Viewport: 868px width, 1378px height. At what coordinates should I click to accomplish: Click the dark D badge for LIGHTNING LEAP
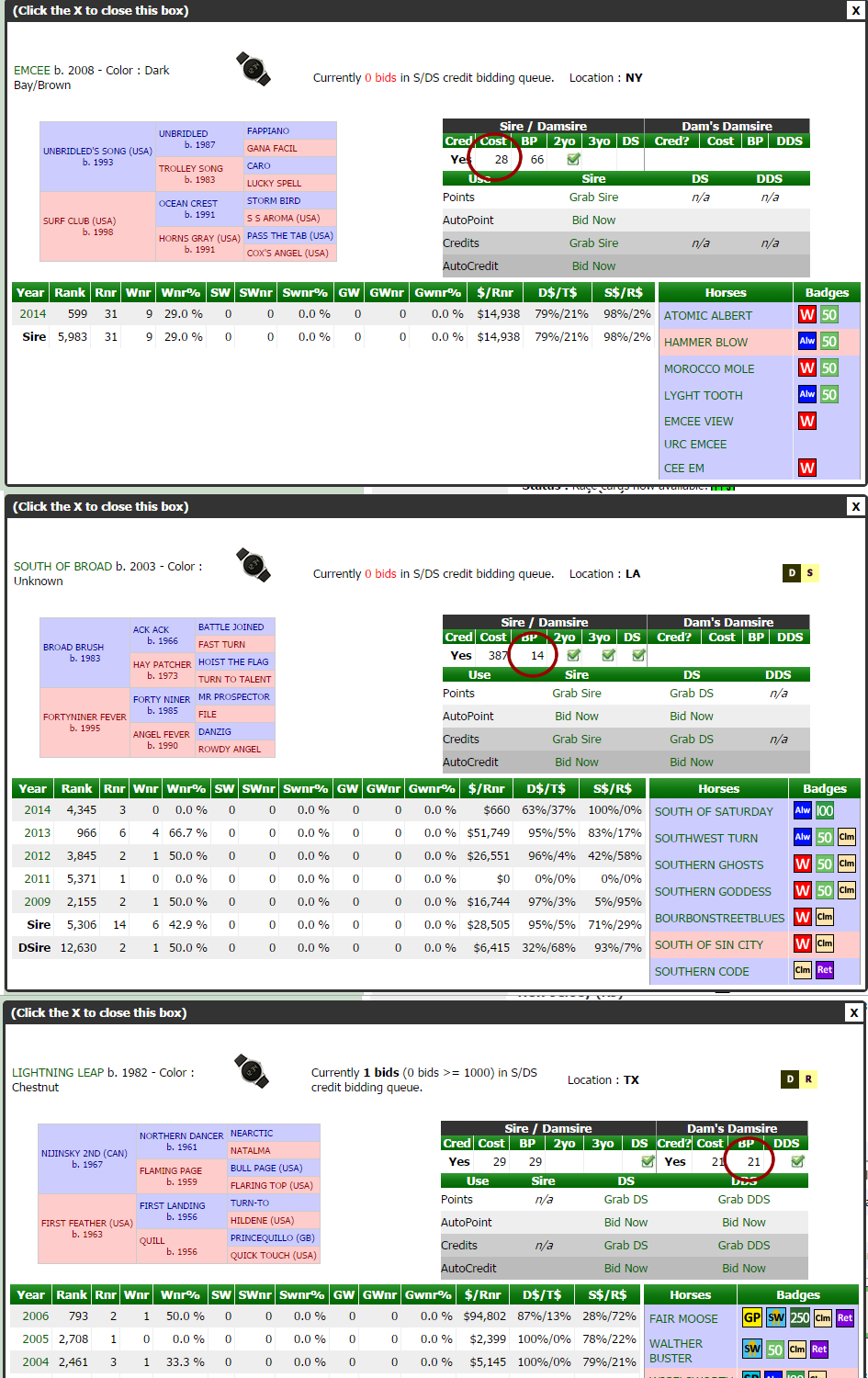point(790,1079)
